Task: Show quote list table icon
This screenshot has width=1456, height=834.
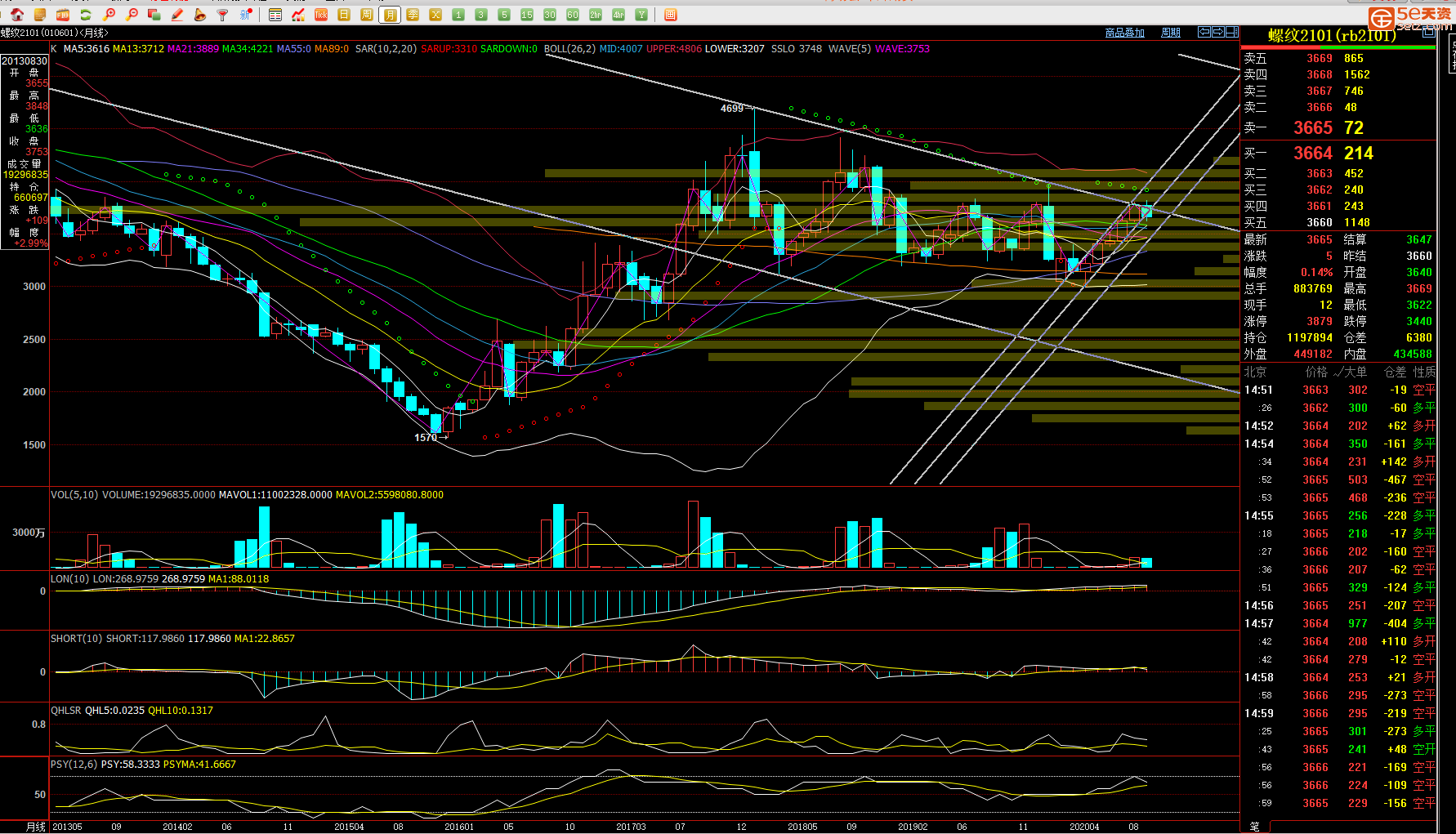Action: click(x=275, y=15)
